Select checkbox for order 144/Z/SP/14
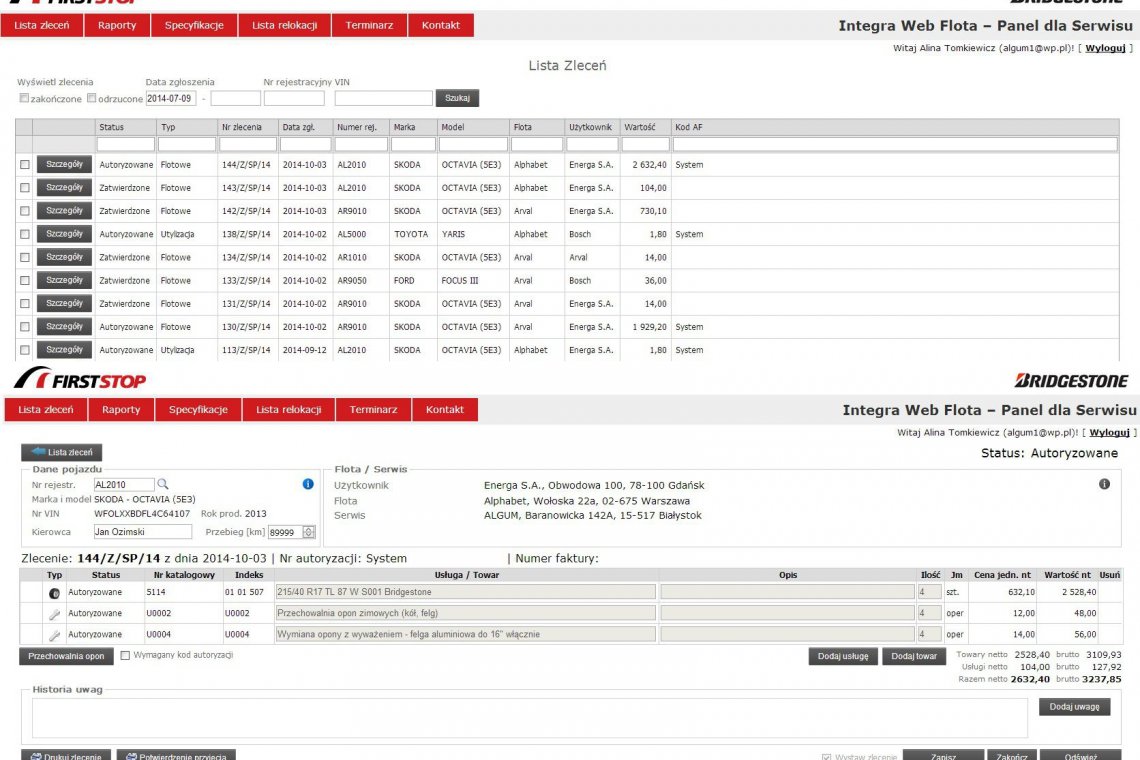Viewport: 1140px width, 760px height. [x=25, y=165]
